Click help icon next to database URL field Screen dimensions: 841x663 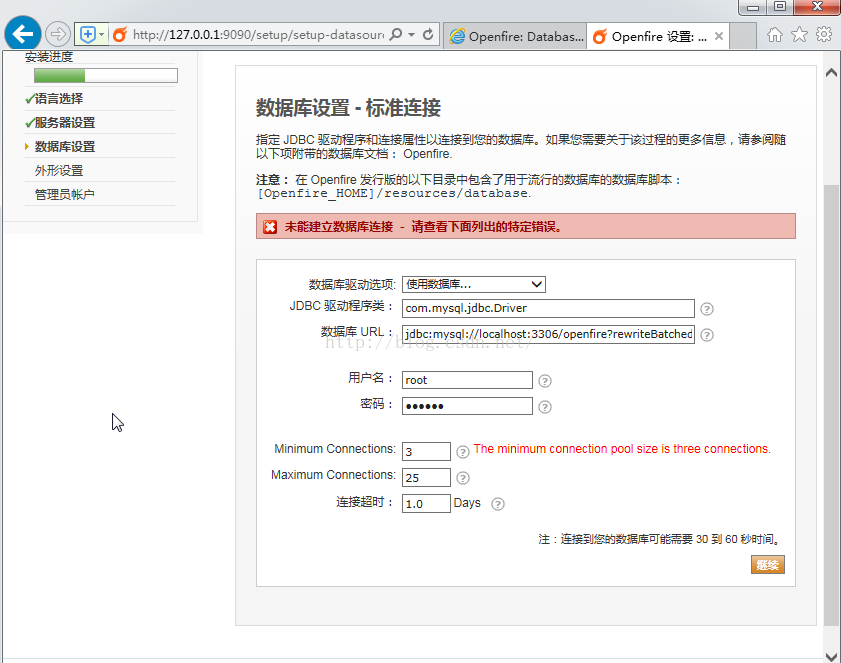(x=707, y=335)
